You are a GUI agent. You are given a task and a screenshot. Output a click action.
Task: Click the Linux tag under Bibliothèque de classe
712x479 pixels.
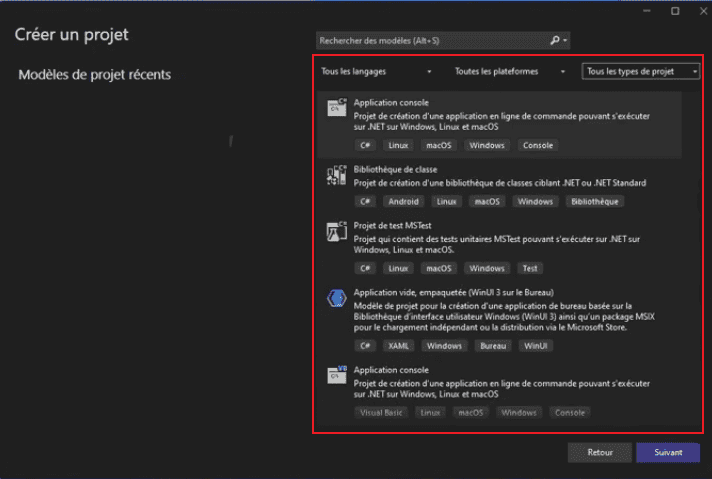coord(446,202)
